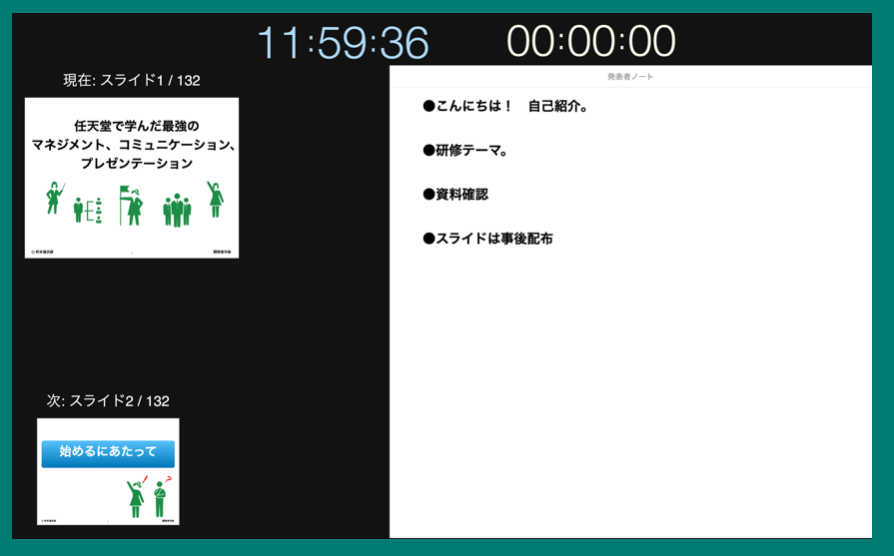894x556 pixels.
Task: Click the three-person group icon on current slide
Action: click(x=177, y=210)
